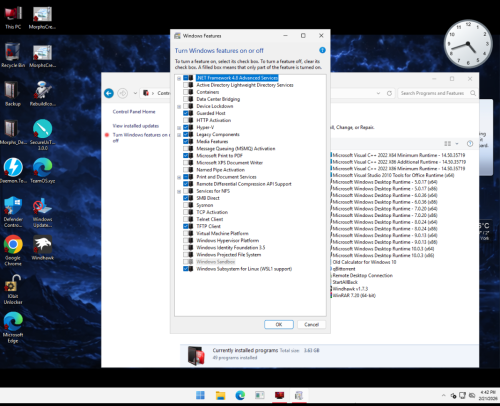Click the Windows Features taskbar icon
500x406 pixels.
coord(299,395)
